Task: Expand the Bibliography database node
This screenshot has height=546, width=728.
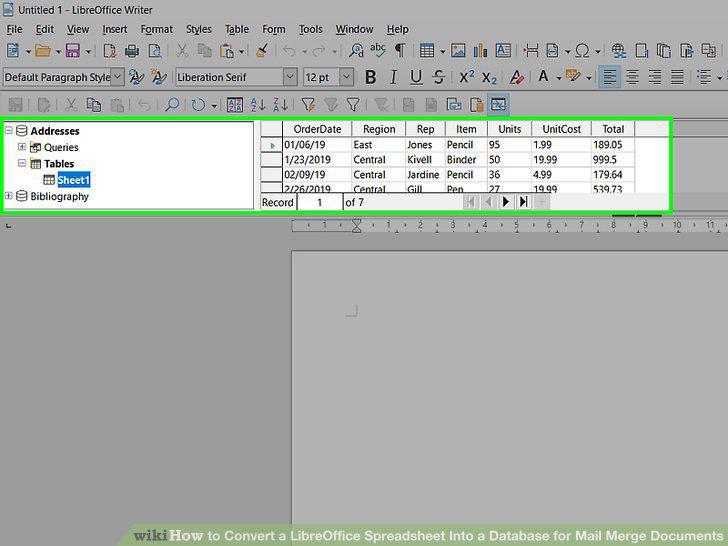Action: click(8, 196)
